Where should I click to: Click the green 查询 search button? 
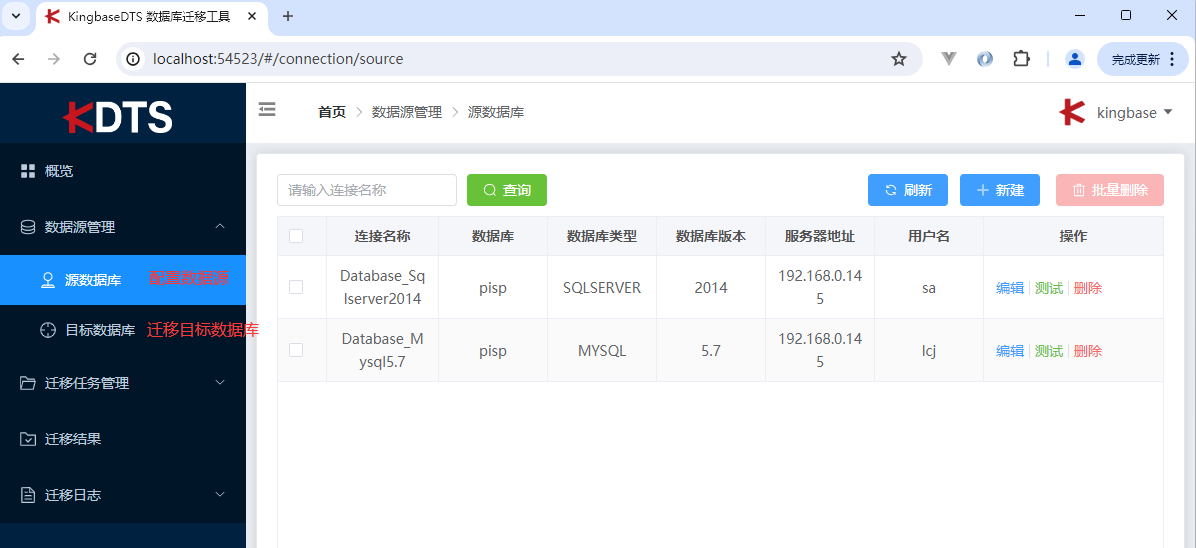pos(506,190)
